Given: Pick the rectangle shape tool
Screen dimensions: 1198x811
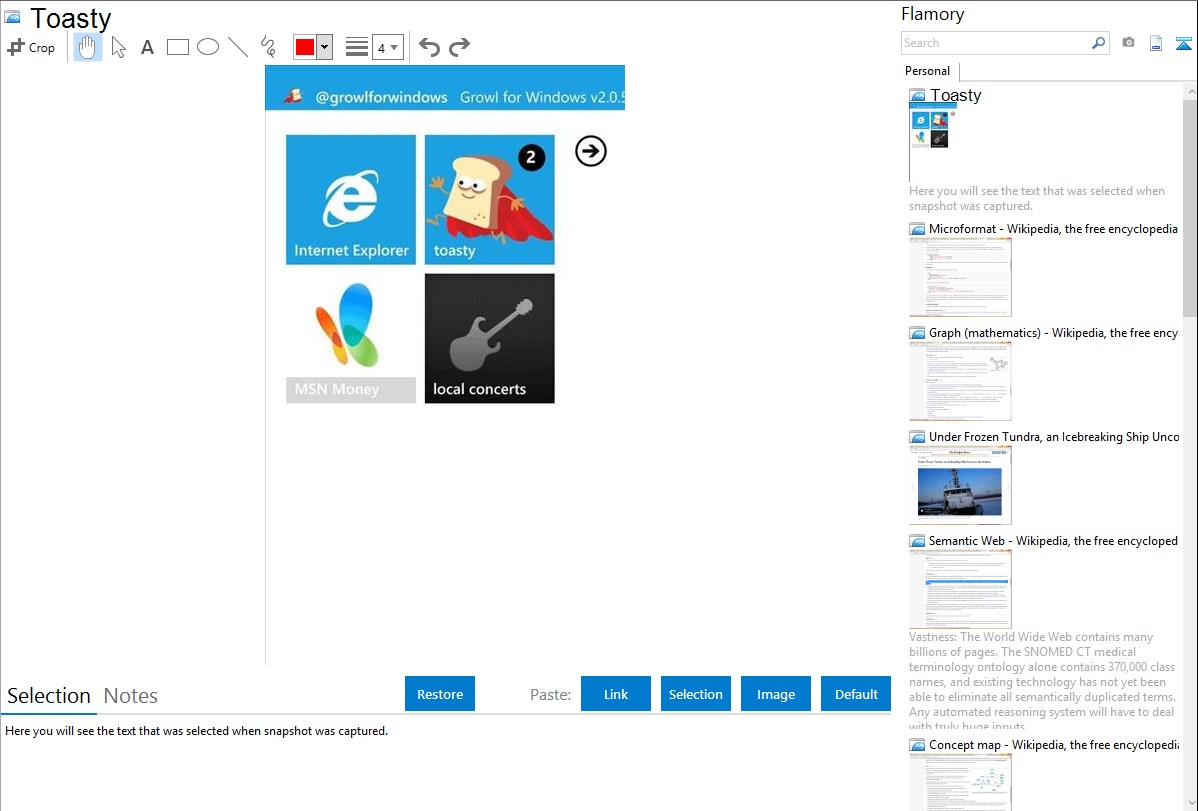Looking at the screenshot, I should tap(178, 47).
